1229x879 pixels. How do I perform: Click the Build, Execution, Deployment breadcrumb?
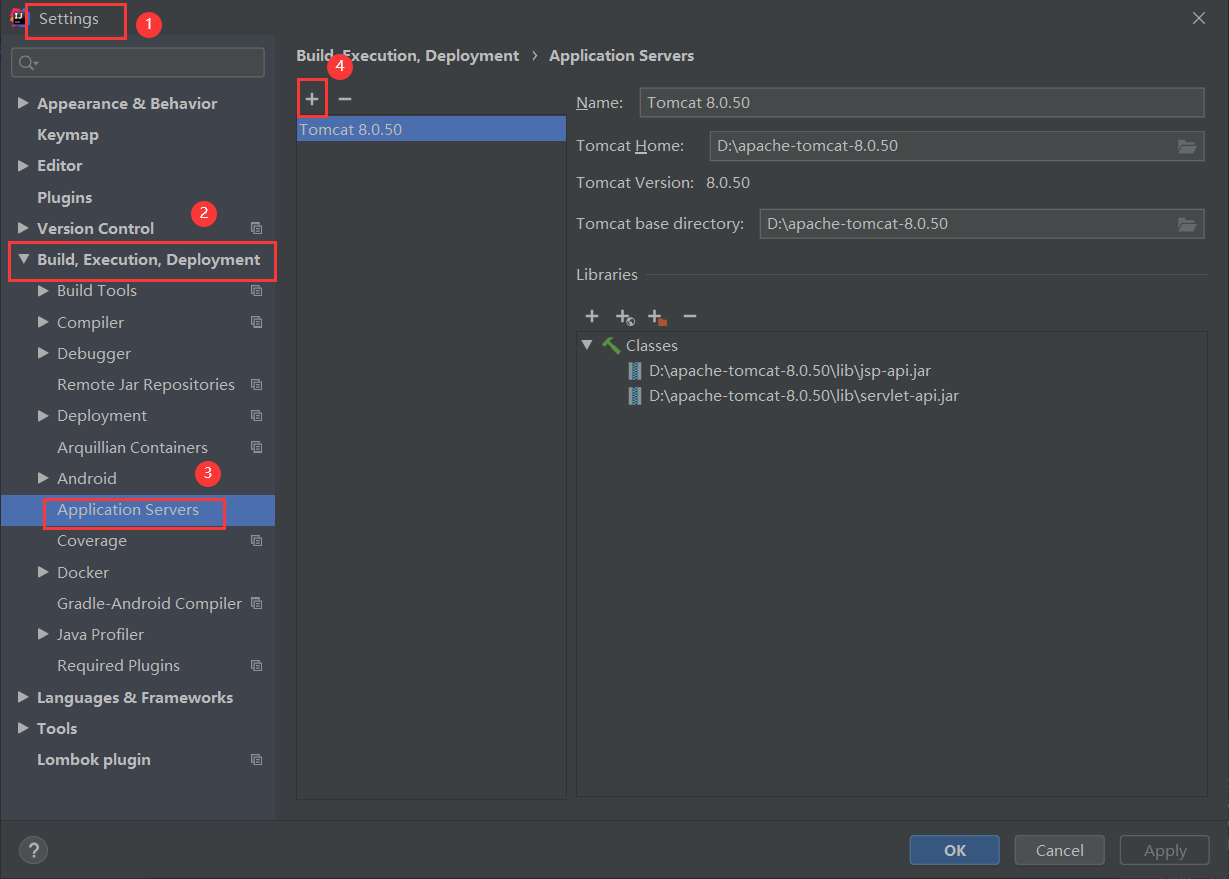(408, 56)
